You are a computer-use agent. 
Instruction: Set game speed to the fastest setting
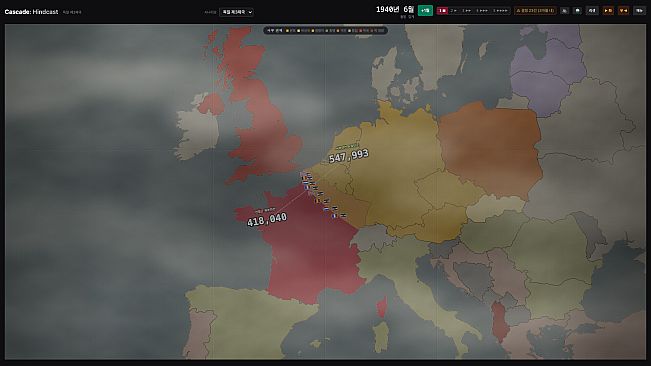tap(500, 10)
